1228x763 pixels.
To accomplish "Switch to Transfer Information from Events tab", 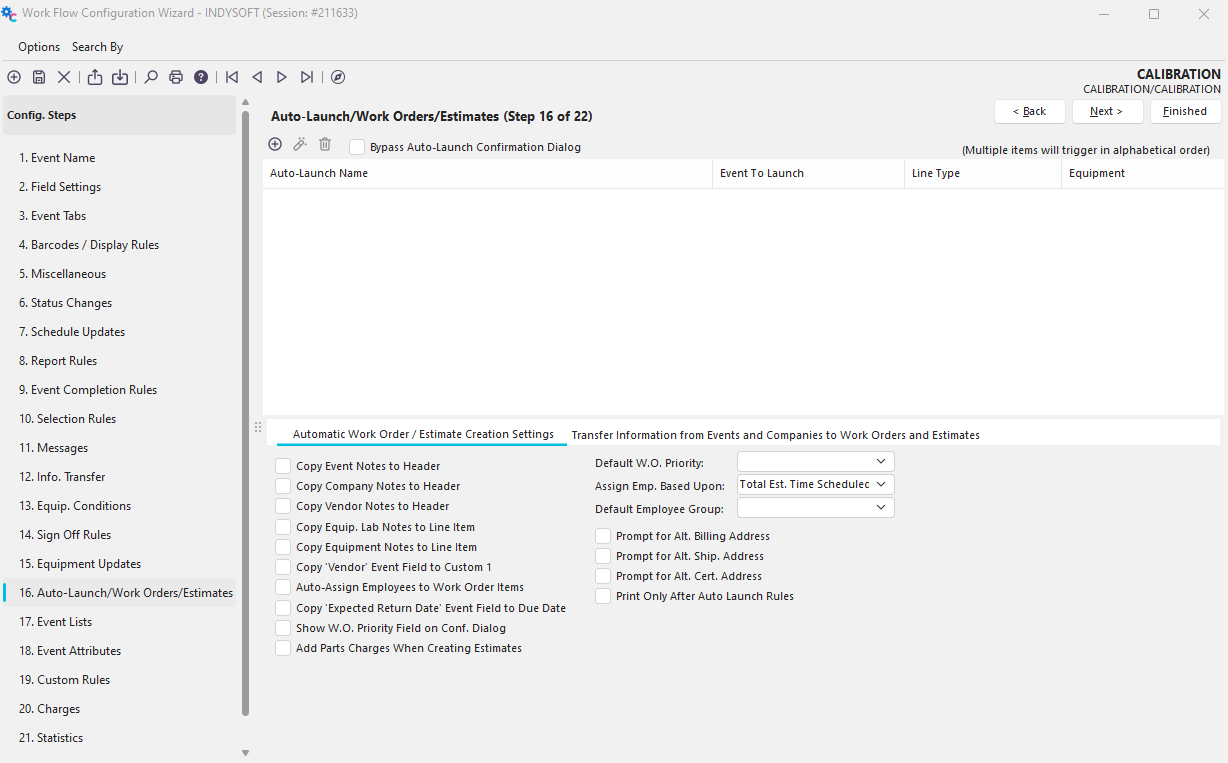I will (775, 435).
